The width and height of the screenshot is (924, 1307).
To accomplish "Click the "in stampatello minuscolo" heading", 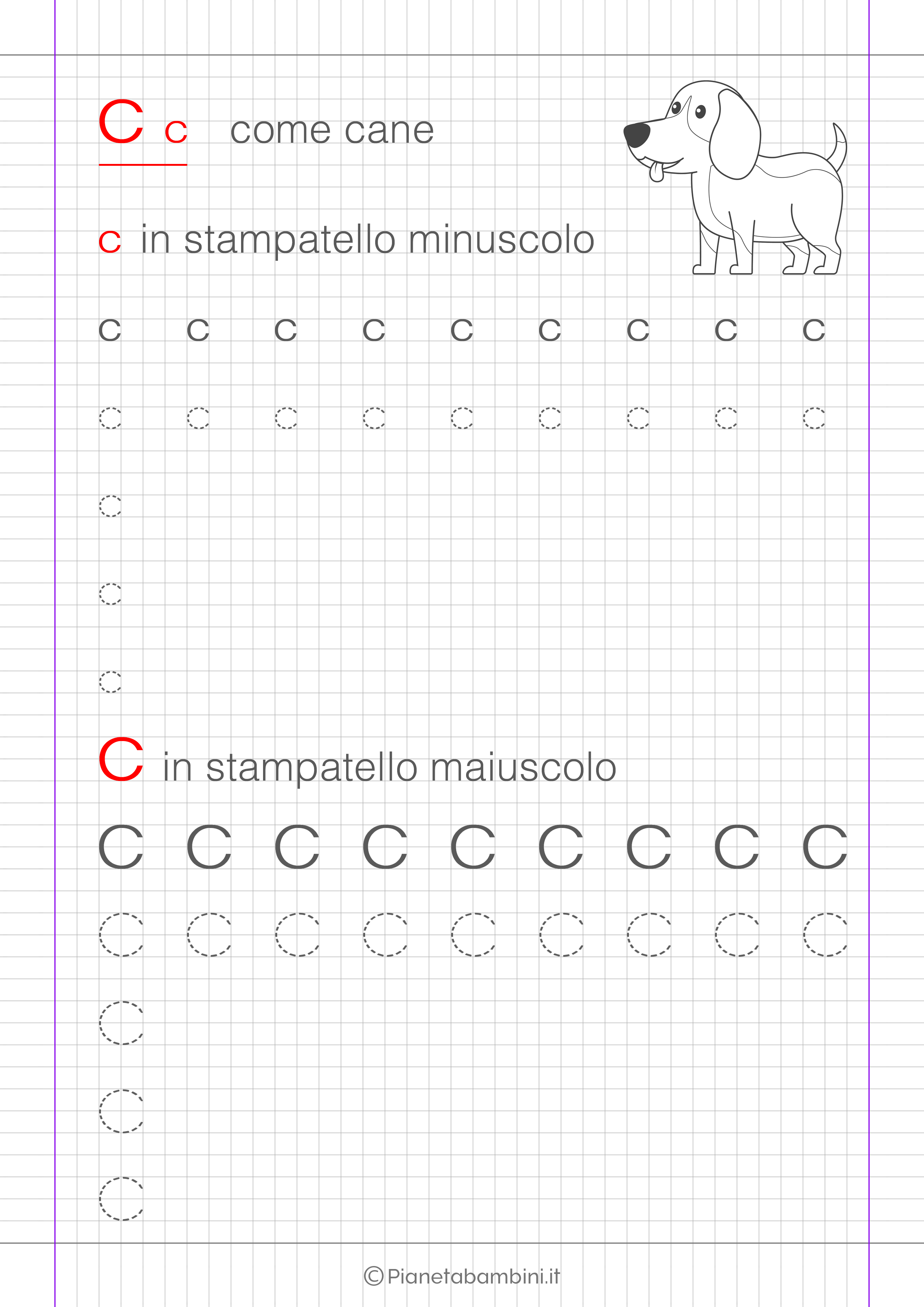I will coord(367,240).
